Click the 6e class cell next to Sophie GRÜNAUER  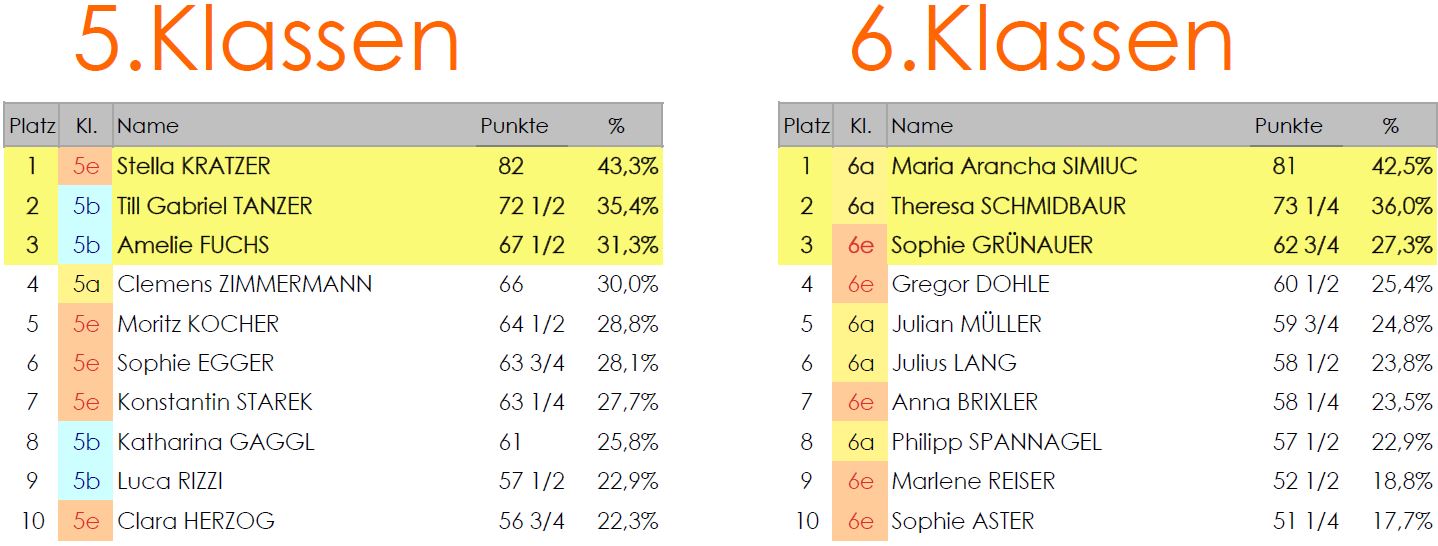click(861, 245)
